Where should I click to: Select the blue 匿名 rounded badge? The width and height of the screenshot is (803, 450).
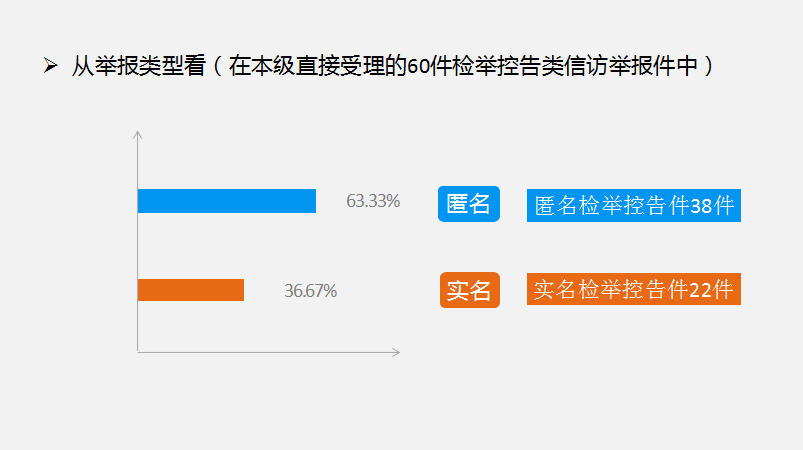click(x=468, y=204)
